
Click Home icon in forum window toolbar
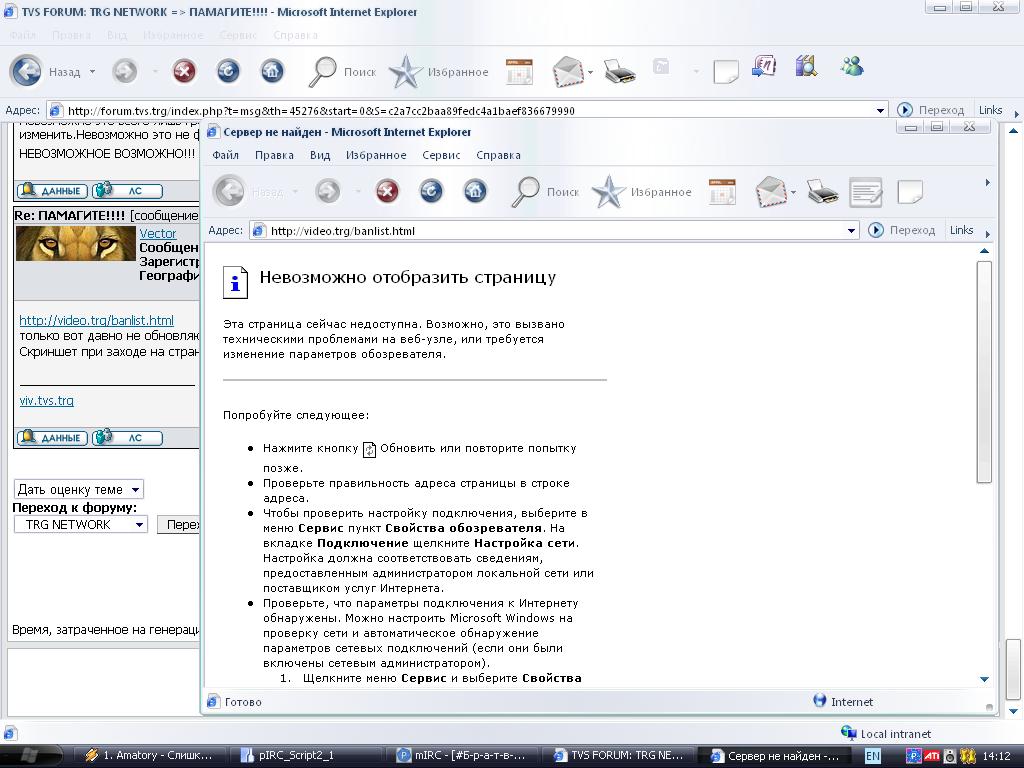(x=272, y=71)
